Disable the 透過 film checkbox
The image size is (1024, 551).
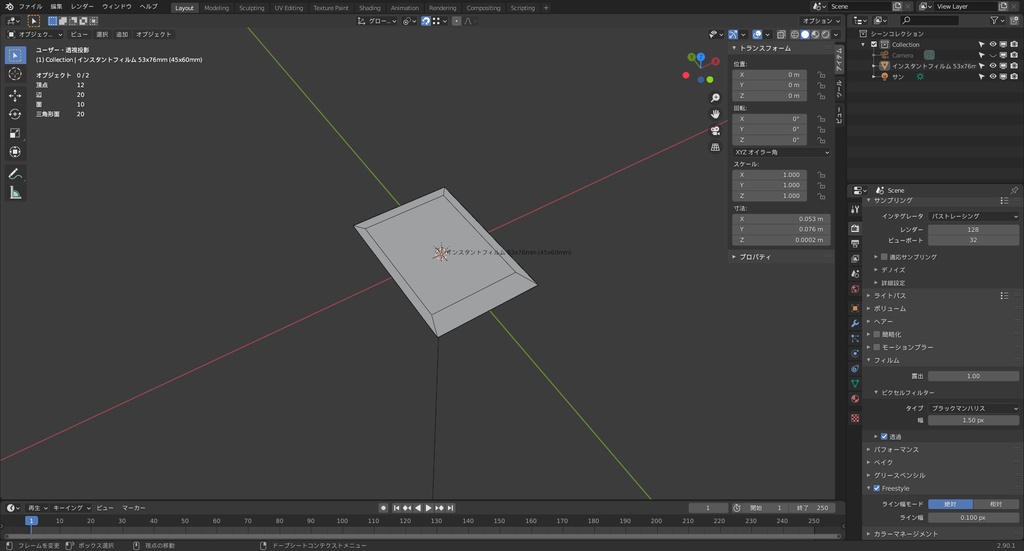click(x=884, y=436)
